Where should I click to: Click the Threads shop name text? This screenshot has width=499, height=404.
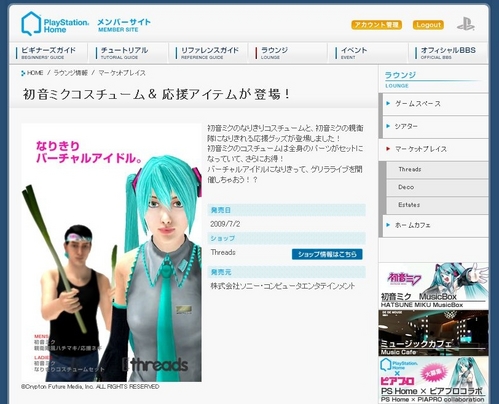(x=223, y=252)
